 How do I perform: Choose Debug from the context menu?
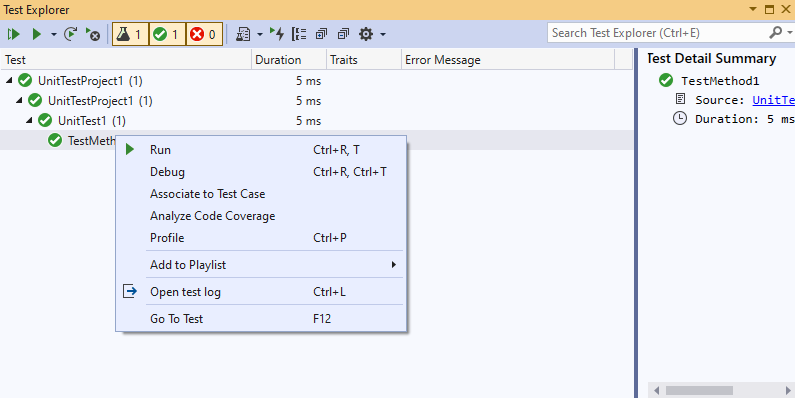coord(261,172)
